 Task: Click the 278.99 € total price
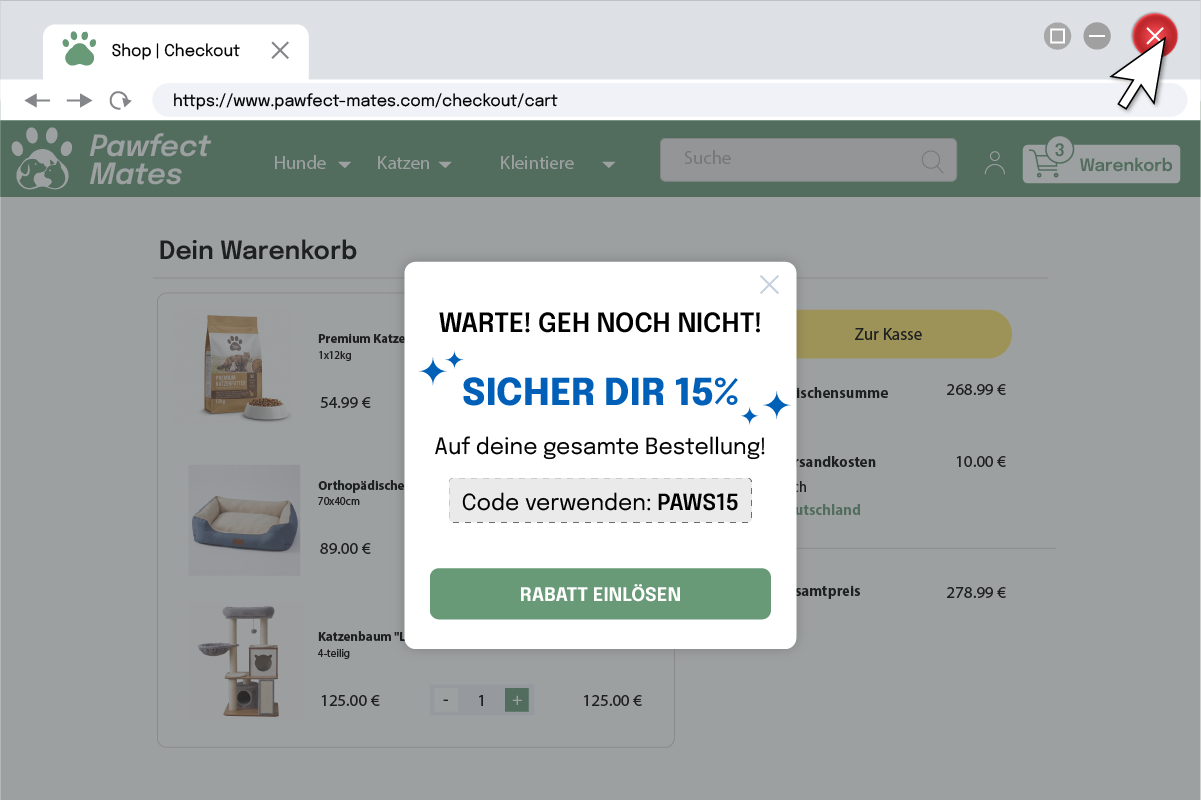pos(976,593)
